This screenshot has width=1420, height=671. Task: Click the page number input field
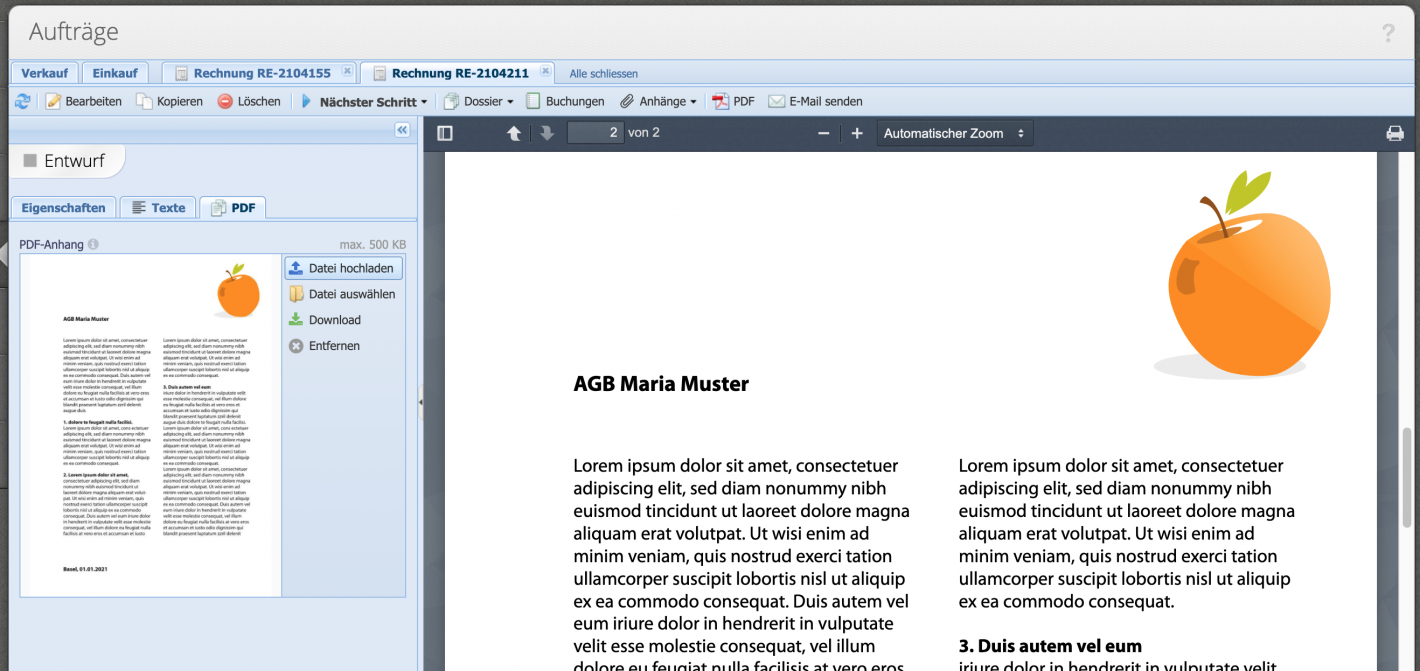pyautogui.click(x=595, y=132)
